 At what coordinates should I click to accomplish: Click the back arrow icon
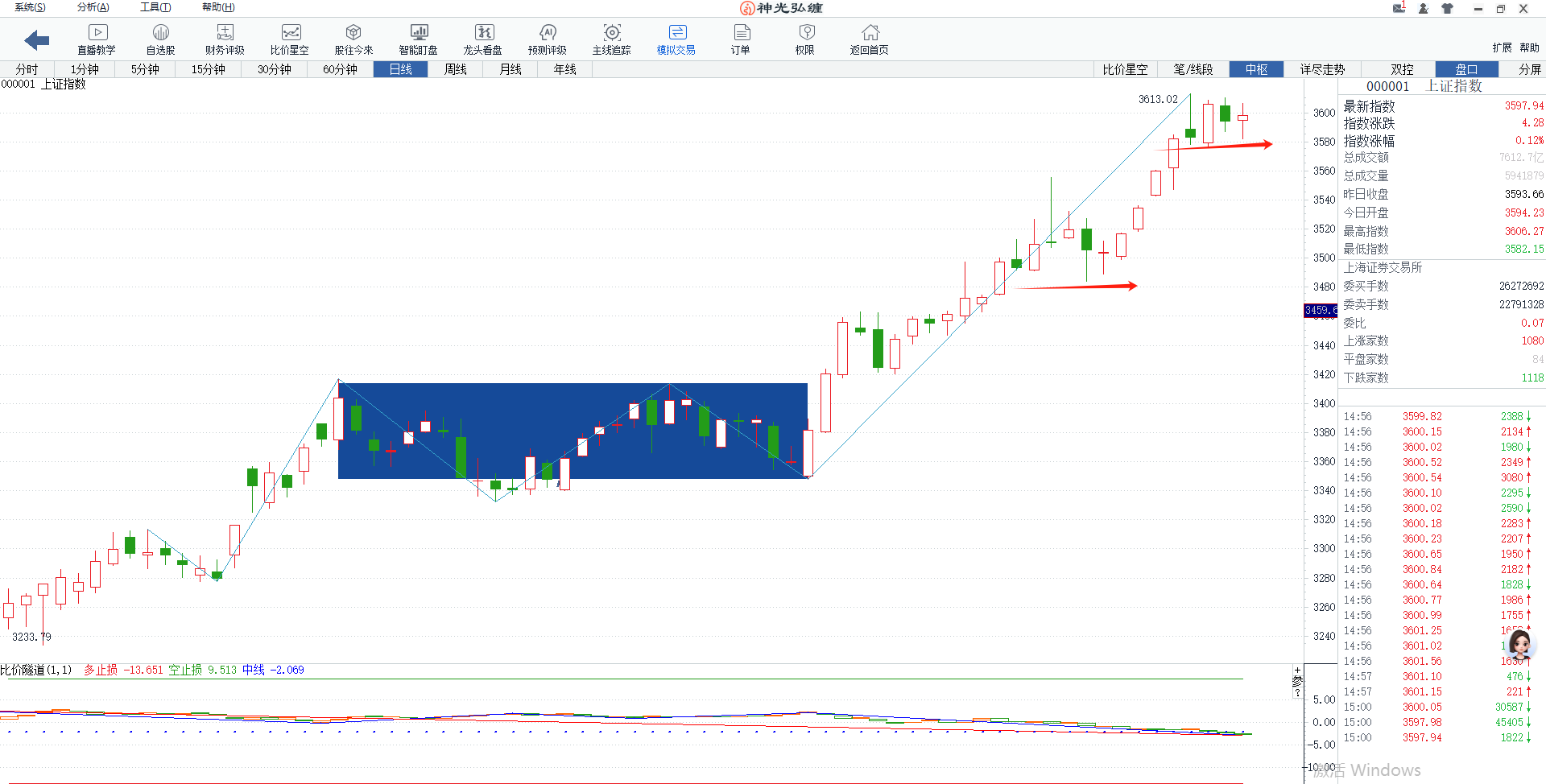[x=37, y=39]
